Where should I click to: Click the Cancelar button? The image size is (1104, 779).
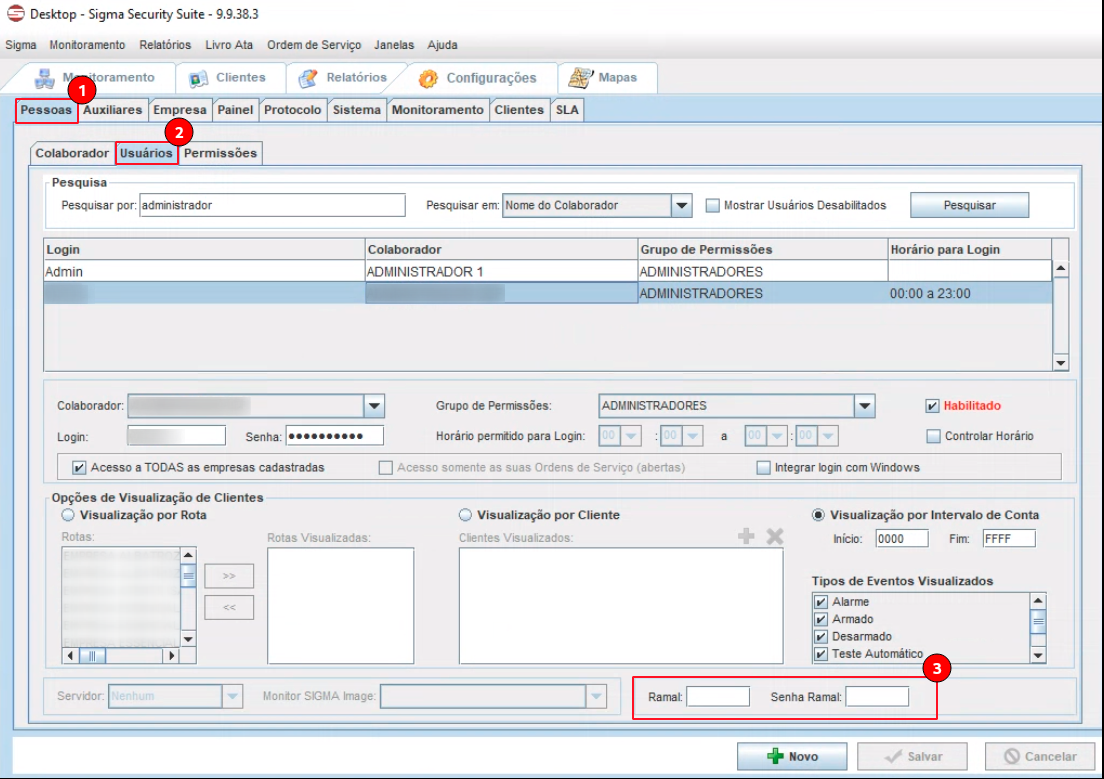[x=1040, y=756]
